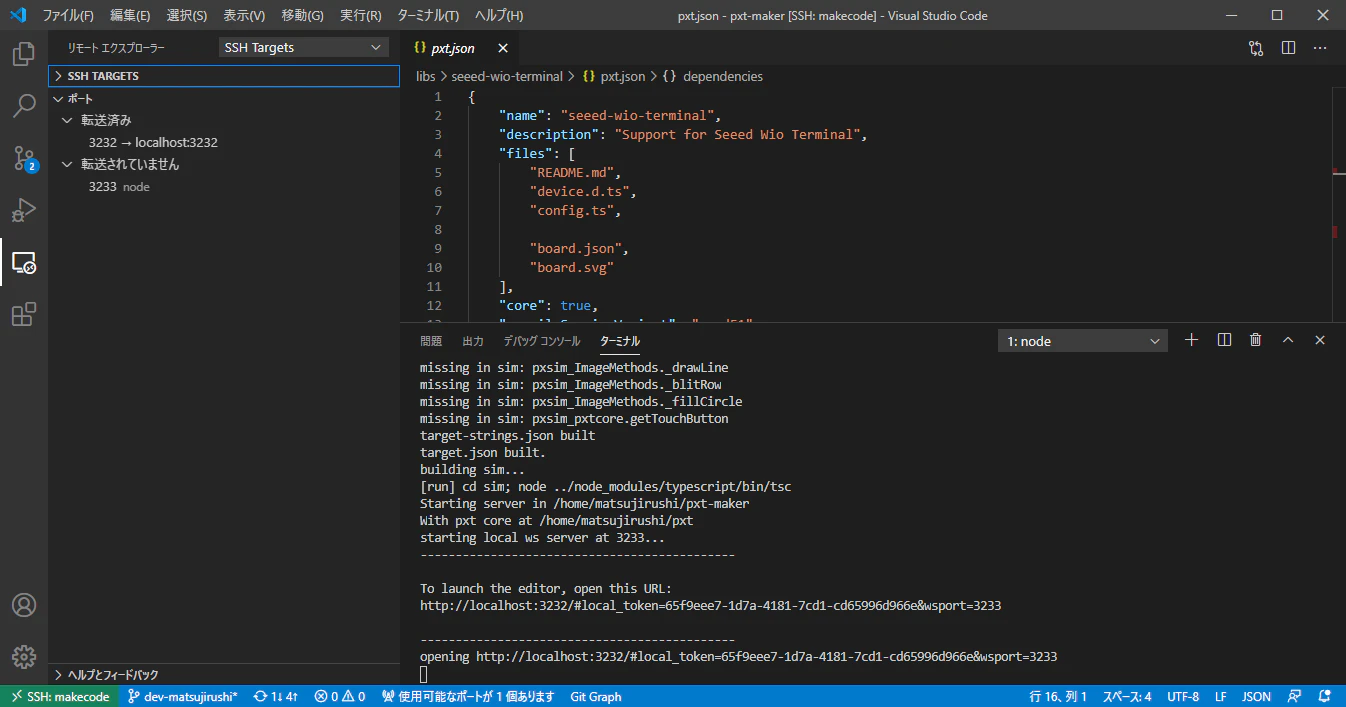This screenshot has width=1346, height=707.
Task: Open the SSH Targets dropdown selector
Action: tap(304, 48)
